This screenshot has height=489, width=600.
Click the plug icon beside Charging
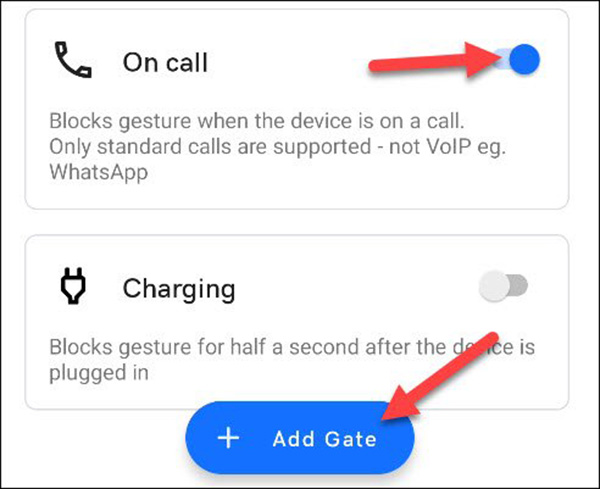coord(73,286)
